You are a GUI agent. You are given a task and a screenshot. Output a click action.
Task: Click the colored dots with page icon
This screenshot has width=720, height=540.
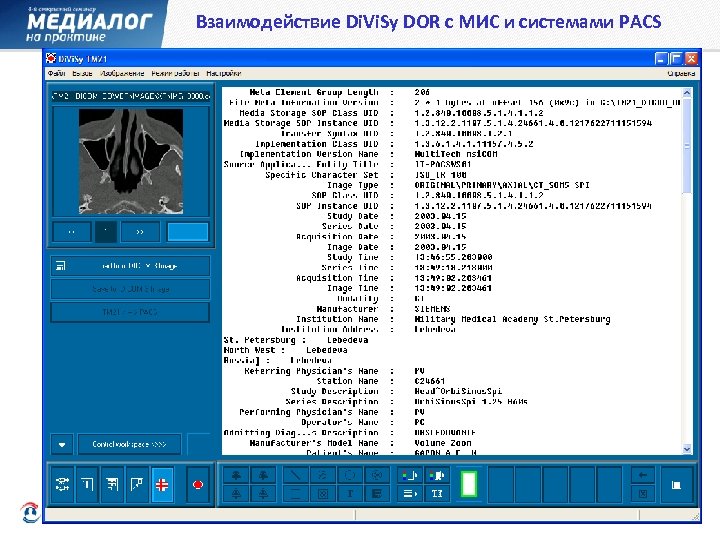[410, 475]
